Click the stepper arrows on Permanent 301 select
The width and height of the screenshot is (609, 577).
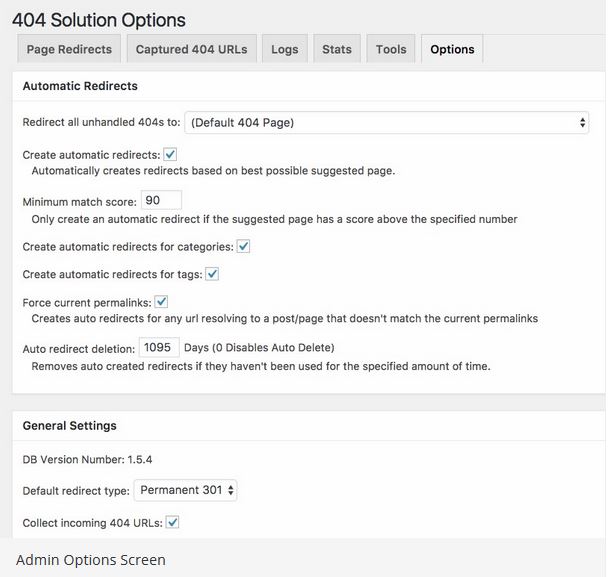pyautogui.click(x=231, y=490)
